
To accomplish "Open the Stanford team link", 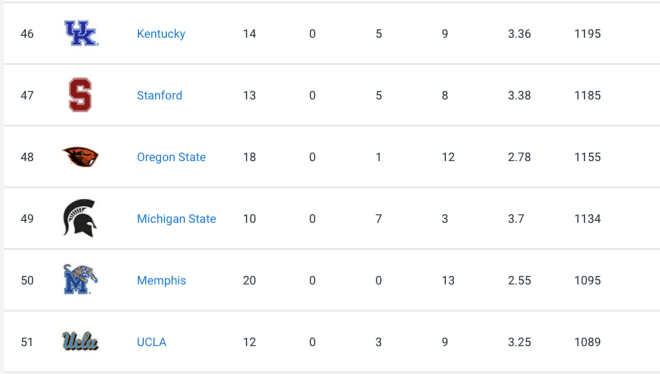I will pyautogui.click(x=160, y=95).
